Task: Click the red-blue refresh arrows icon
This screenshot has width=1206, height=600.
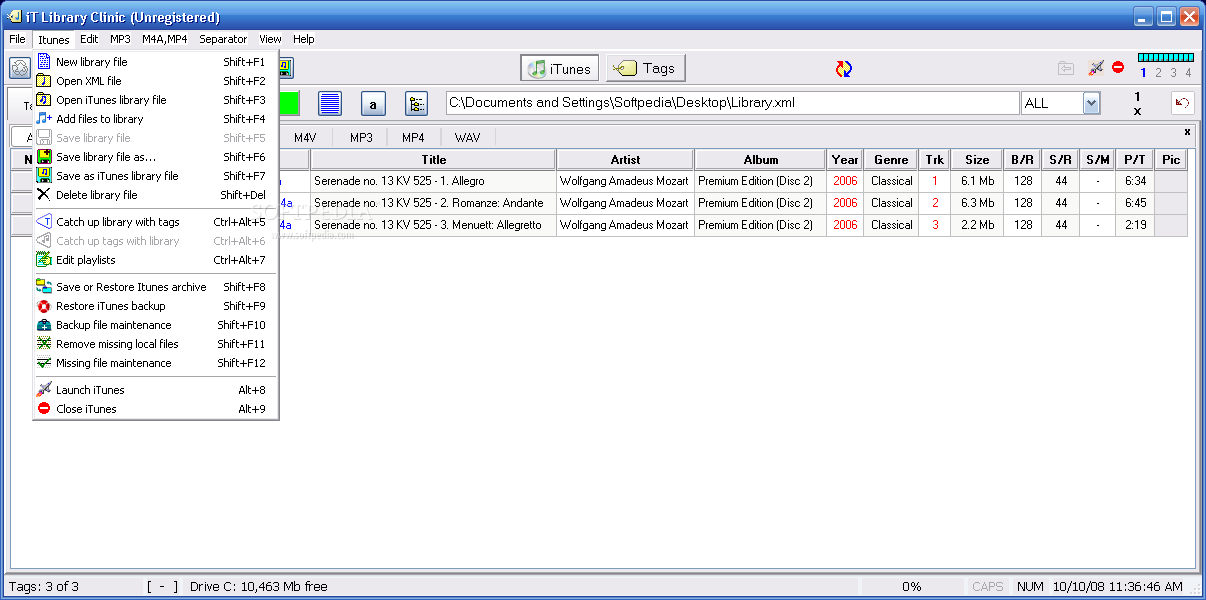Action: [844, 69]
